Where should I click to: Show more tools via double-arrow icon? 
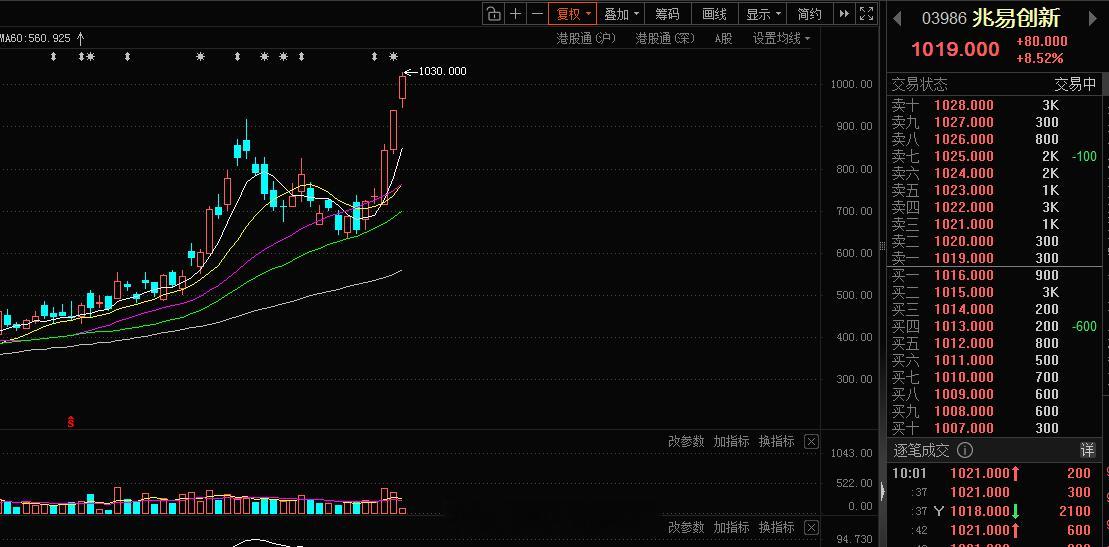[844, 13]
